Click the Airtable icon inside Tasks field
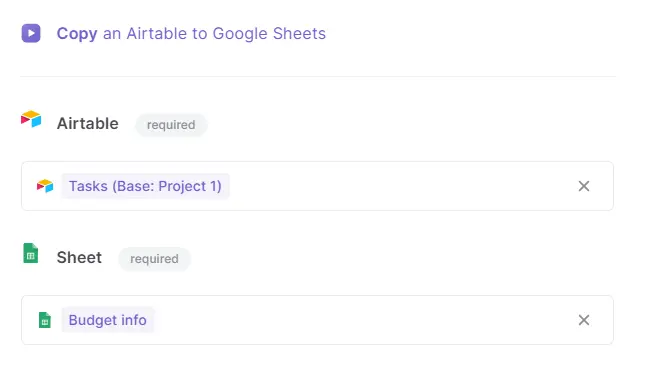Screen dimensions: 646x383 (x=45, y=186)
